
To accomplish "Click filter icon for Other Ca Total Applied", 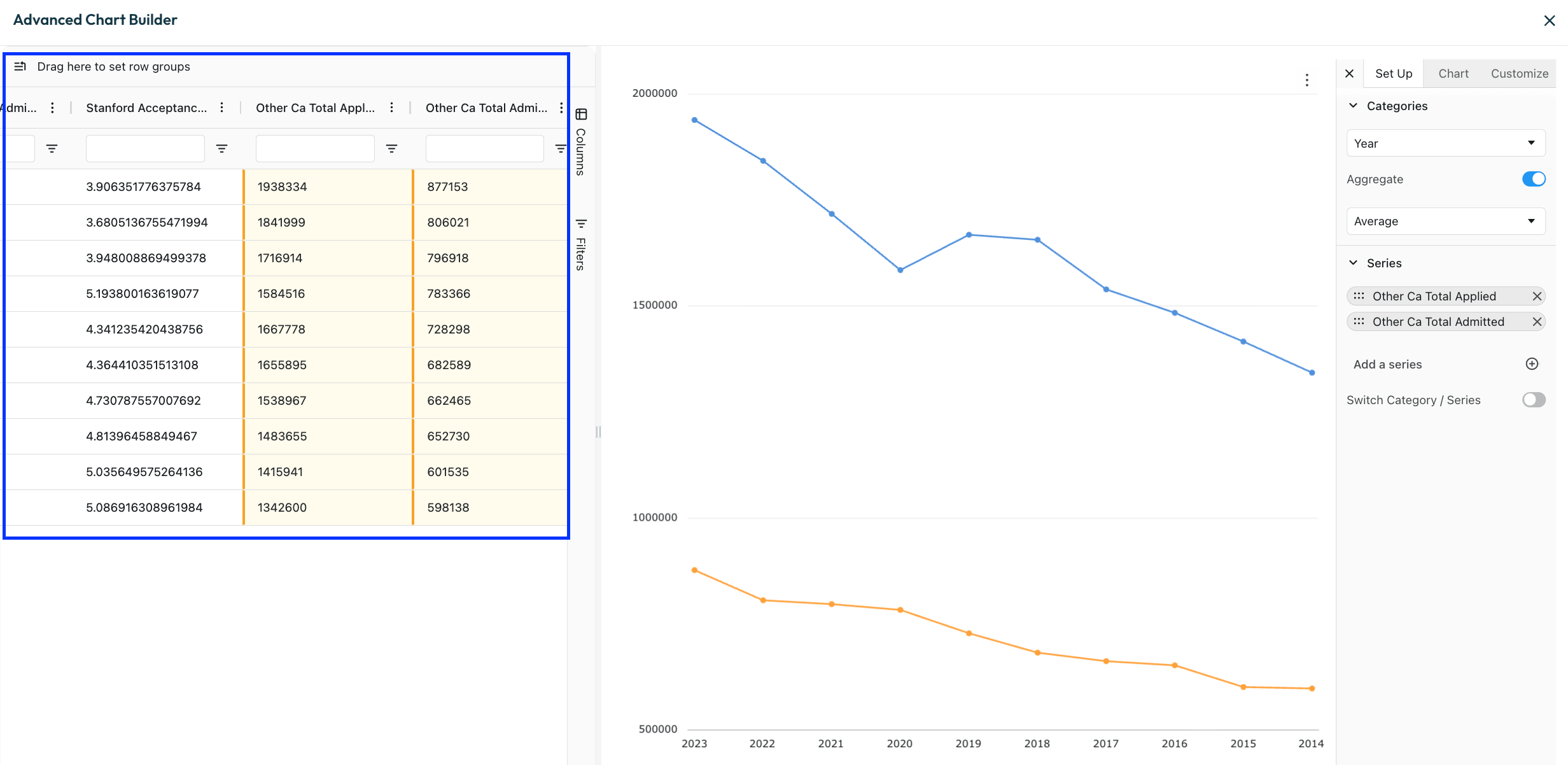I will tap(391, 148).
